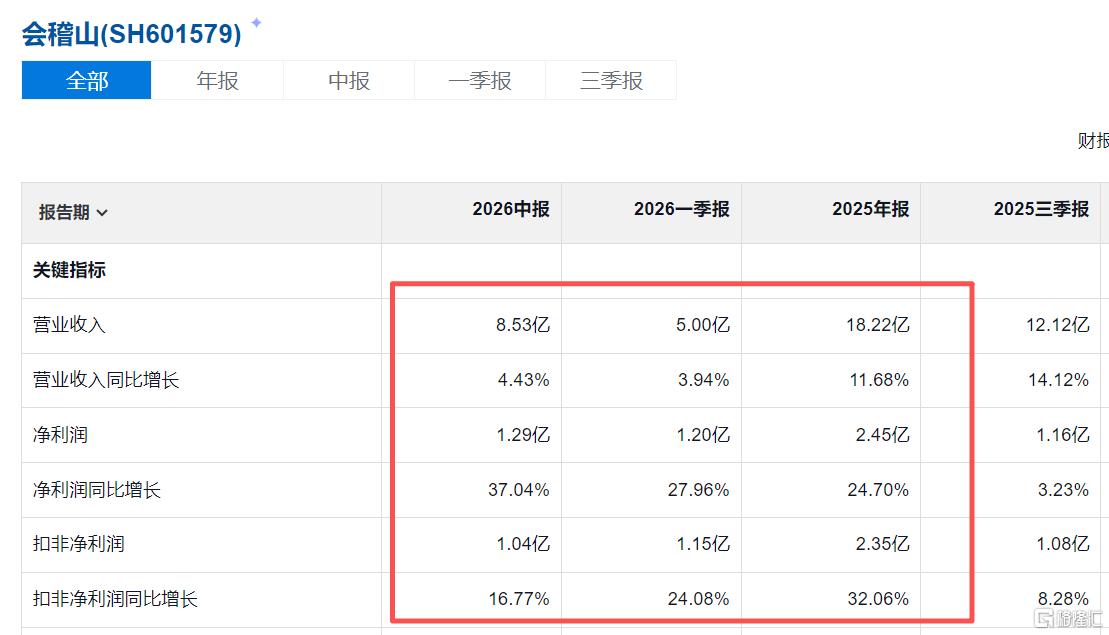This screenshot has width=1109, height=635.
Task: Click the 1.29亿 net profit value
Action: pos(523,434)
